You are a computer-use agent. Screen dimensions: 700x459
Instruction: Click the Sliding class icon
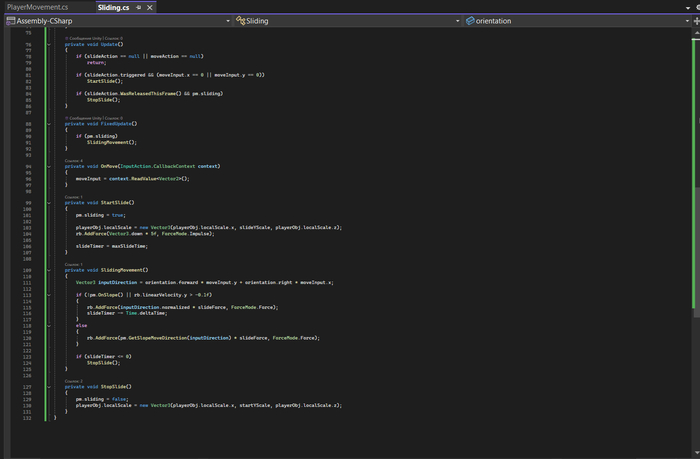tap(240, 20)
